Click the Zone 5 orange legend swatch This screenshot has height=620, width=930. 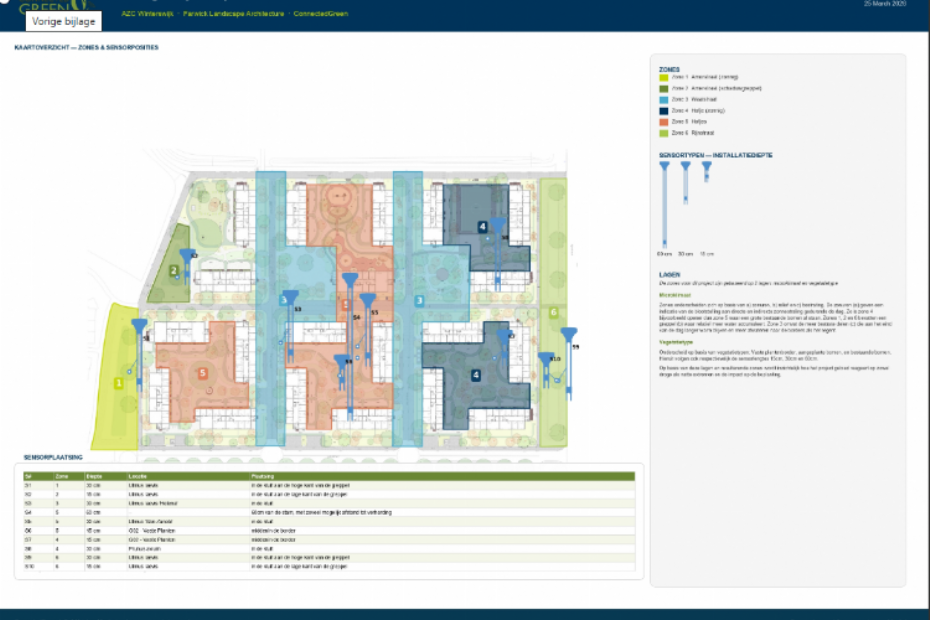pyautogui.click(x=664, y=122)
